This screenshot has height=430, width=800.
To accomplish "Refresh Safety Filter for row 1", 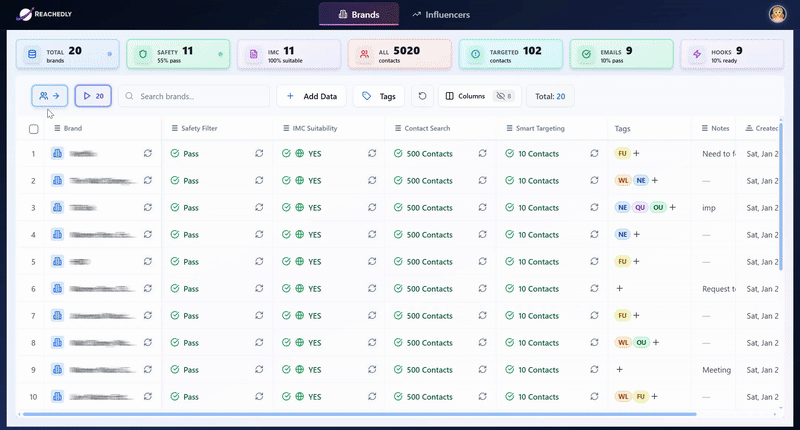I will [259, 153].
